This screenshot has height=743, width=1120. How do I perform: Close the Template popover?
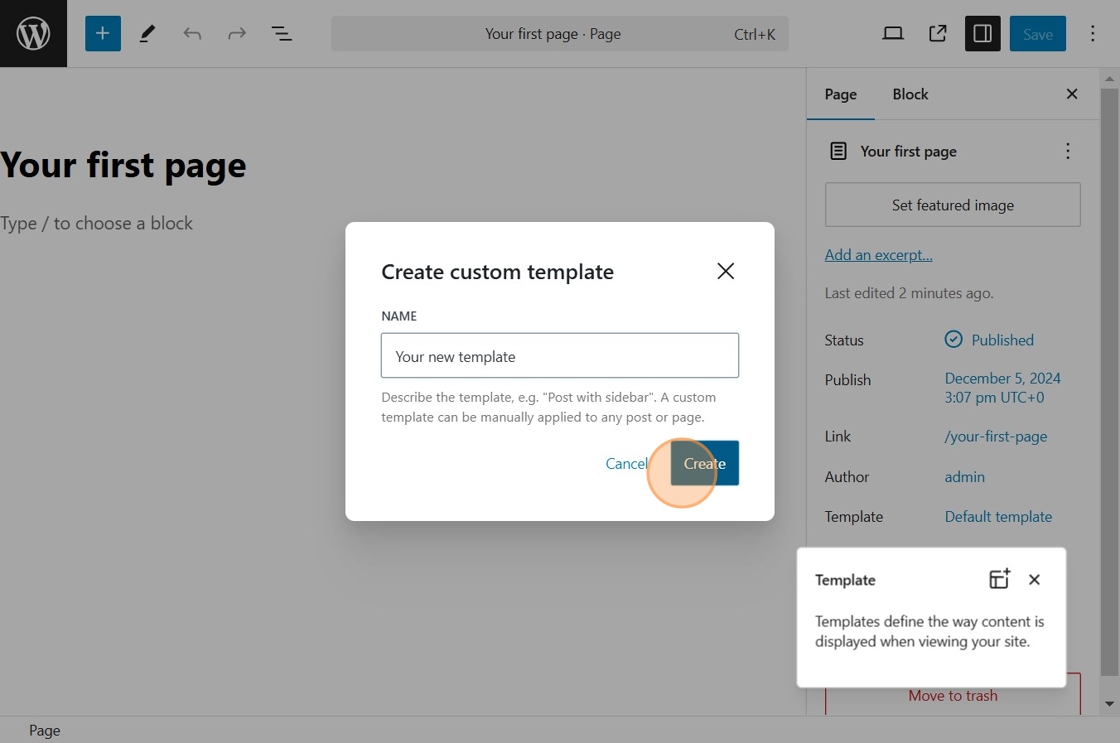click(1034, 579)
